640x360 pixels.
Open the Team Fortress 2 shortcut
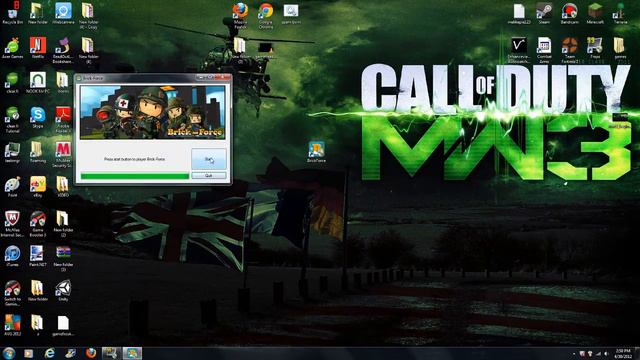tap(569, 50)
